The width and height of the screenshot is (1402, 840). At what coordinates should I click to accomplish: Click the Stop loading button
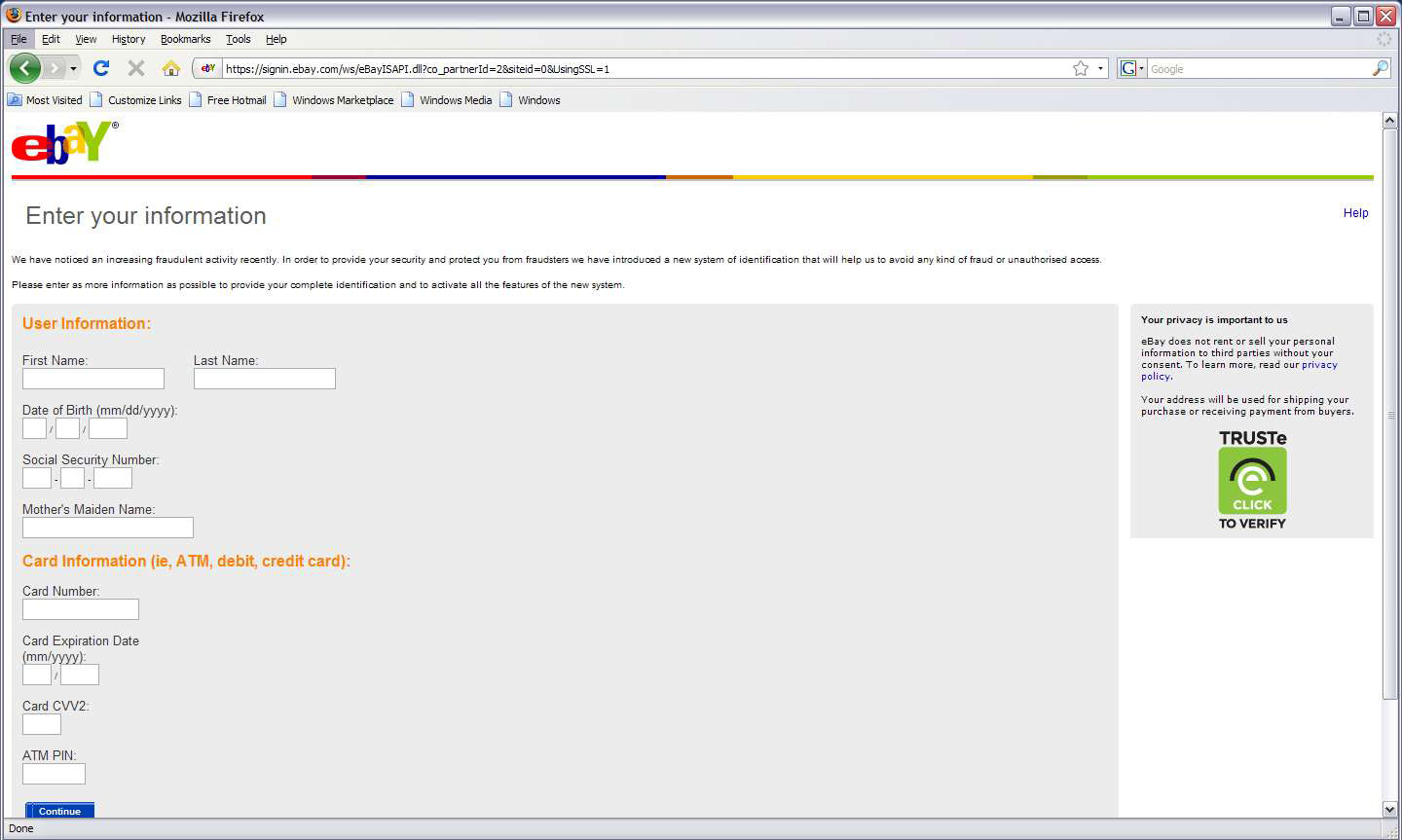click(136, 68)
